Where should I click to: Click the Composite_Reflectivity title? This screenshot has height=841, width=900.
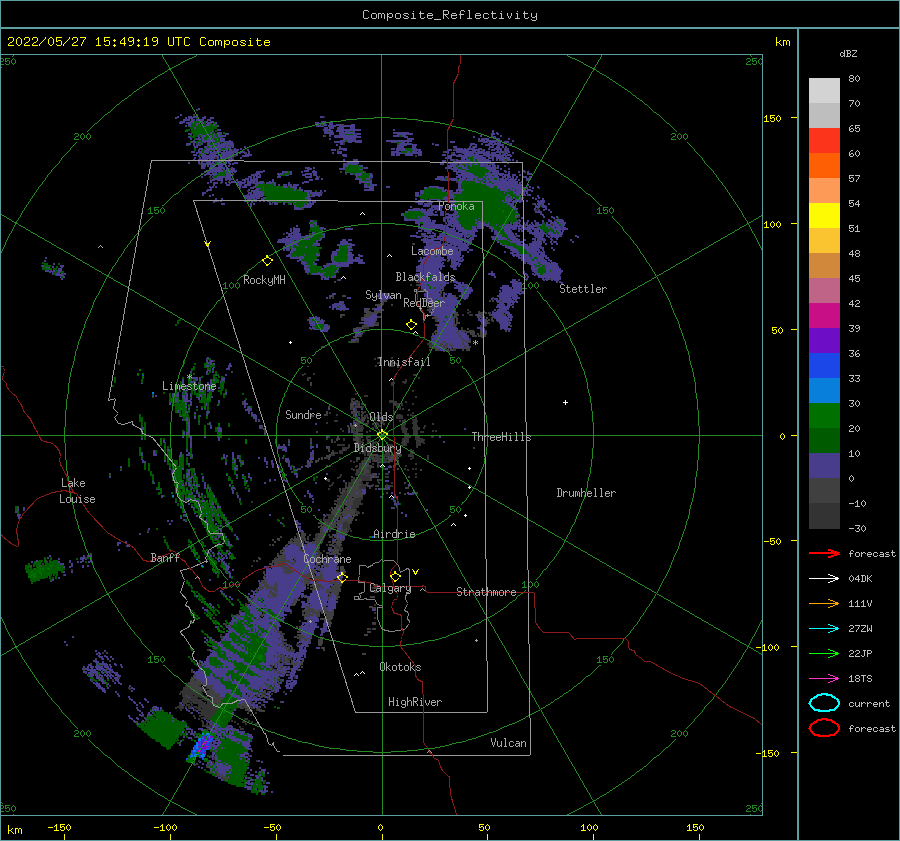[450, 15]
